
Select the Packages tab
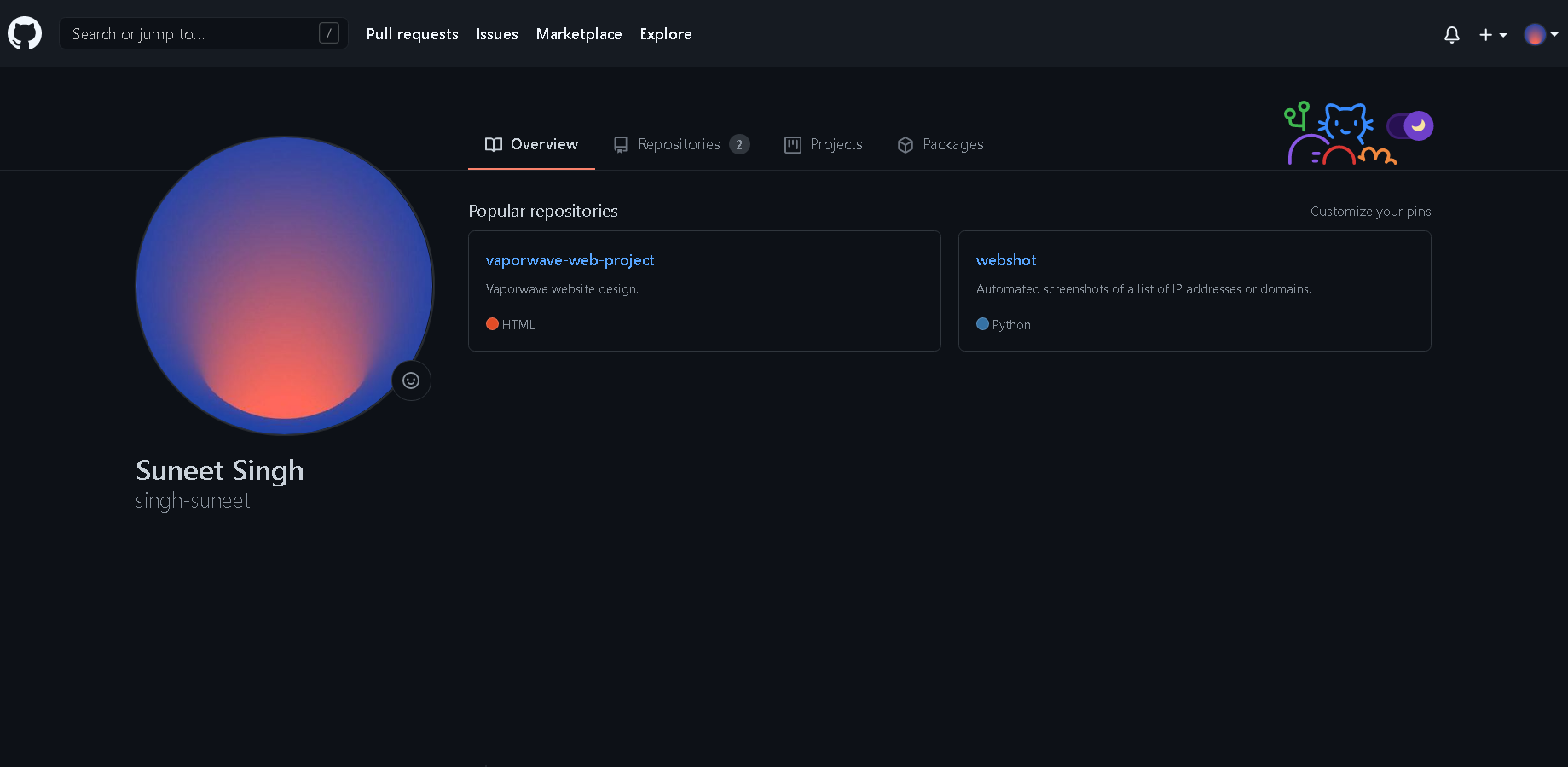(940, 144)
